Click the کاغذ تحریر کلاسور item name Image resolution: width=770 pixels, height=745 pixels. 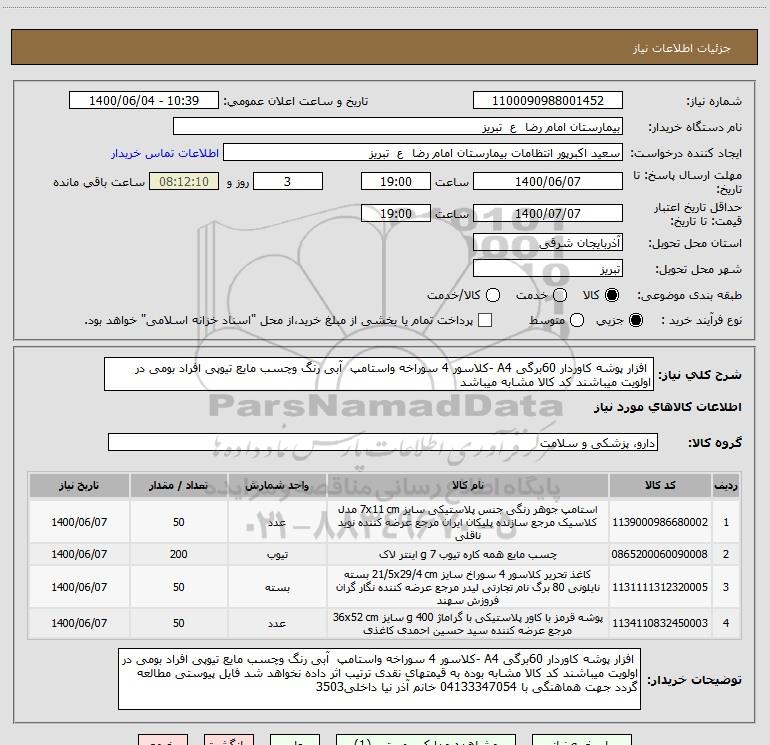pyautogui.click(x=468, y=587)
